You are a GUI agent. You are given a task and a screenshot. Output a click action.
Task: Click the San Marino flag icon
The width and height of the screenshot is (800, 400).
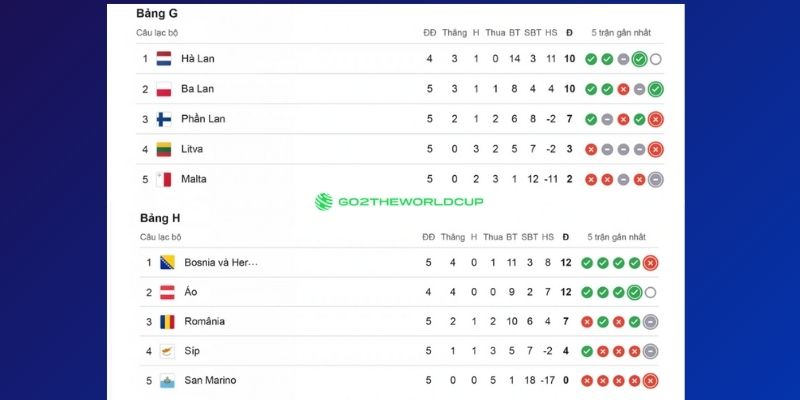point(167,380)
